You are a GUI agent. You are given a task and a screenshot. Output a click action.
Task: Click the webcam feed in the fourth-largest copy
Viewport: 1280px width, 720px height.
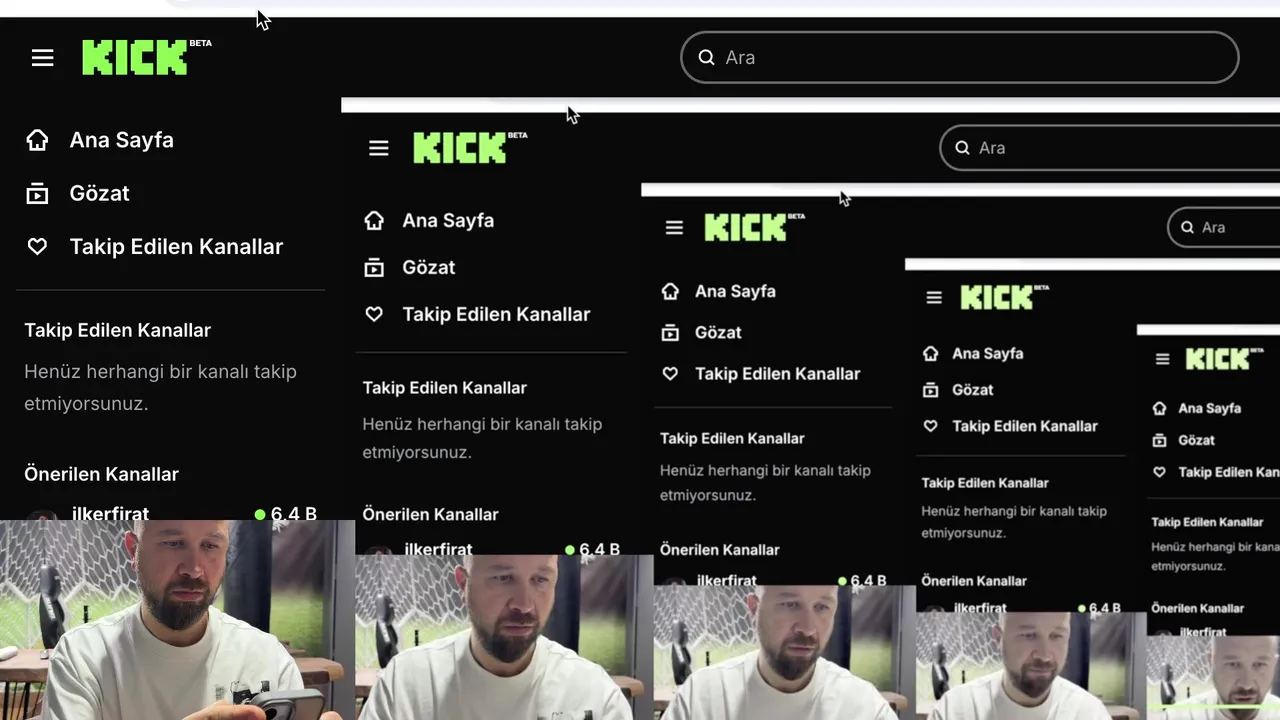click(x=1031, y=666)
